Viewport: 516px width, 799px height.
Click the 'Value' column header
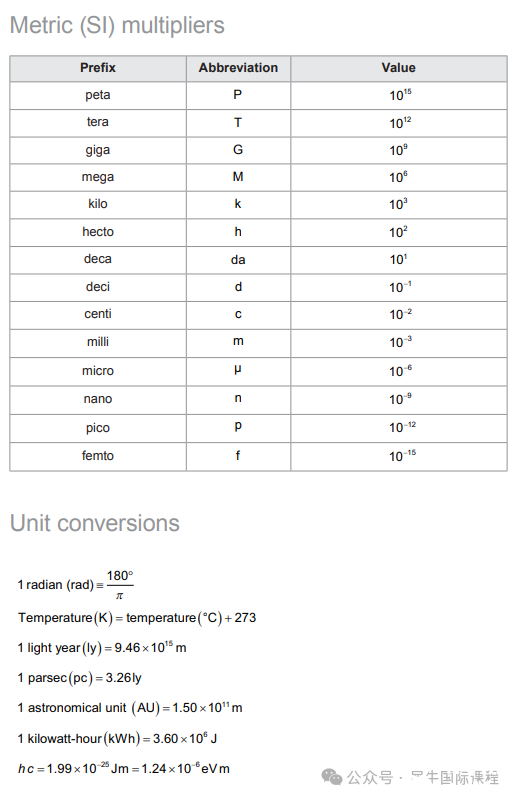pos(399,68)
